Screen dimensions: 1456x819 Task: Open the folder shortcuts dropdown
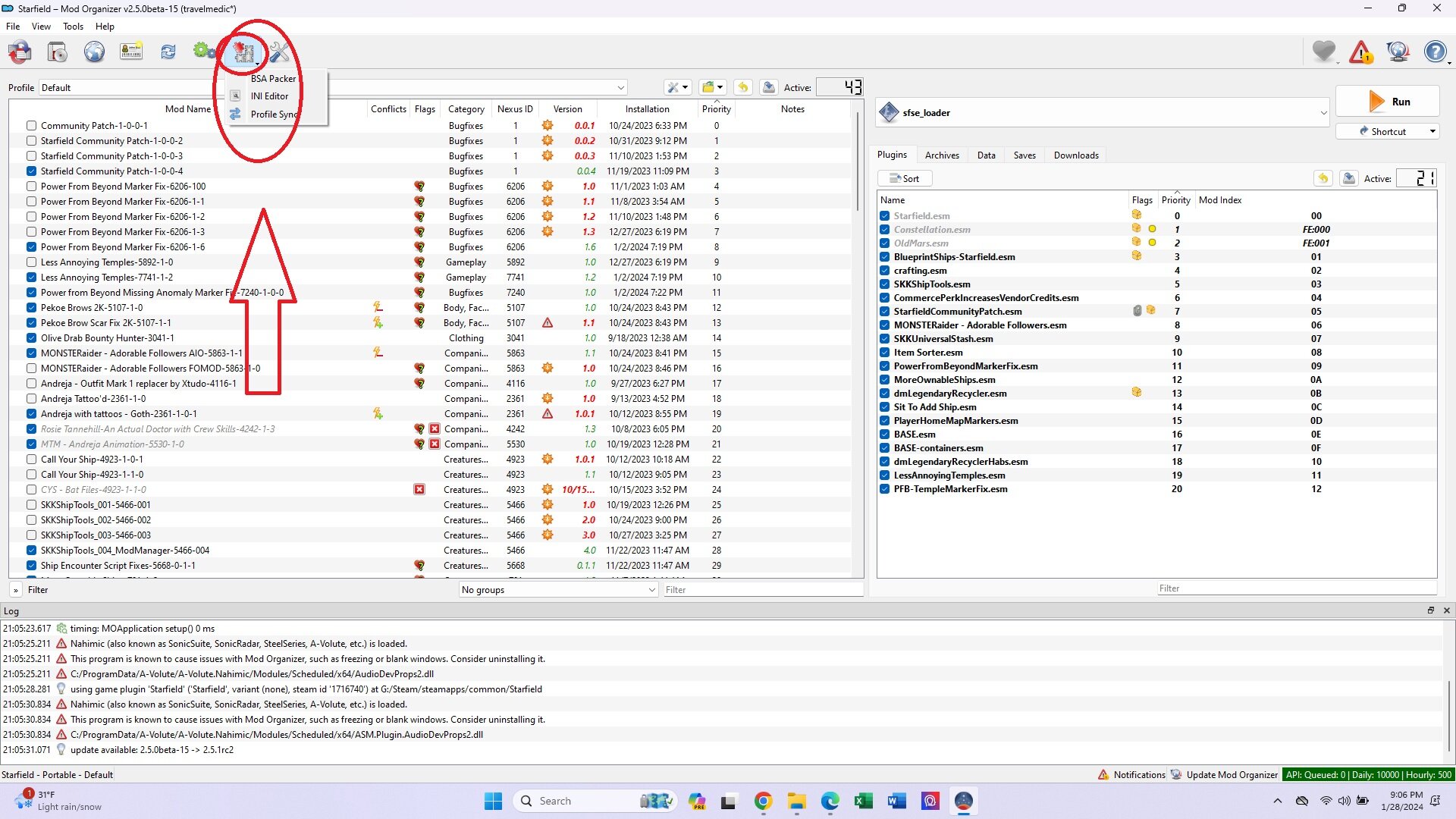713,87
